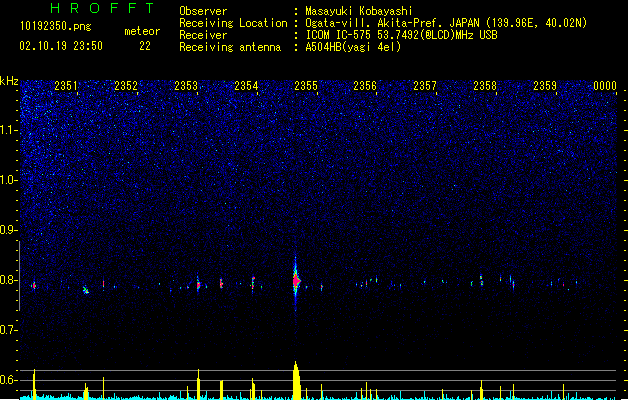
Task: Select the 2358 time marker
Action: (x=485, y=86)
